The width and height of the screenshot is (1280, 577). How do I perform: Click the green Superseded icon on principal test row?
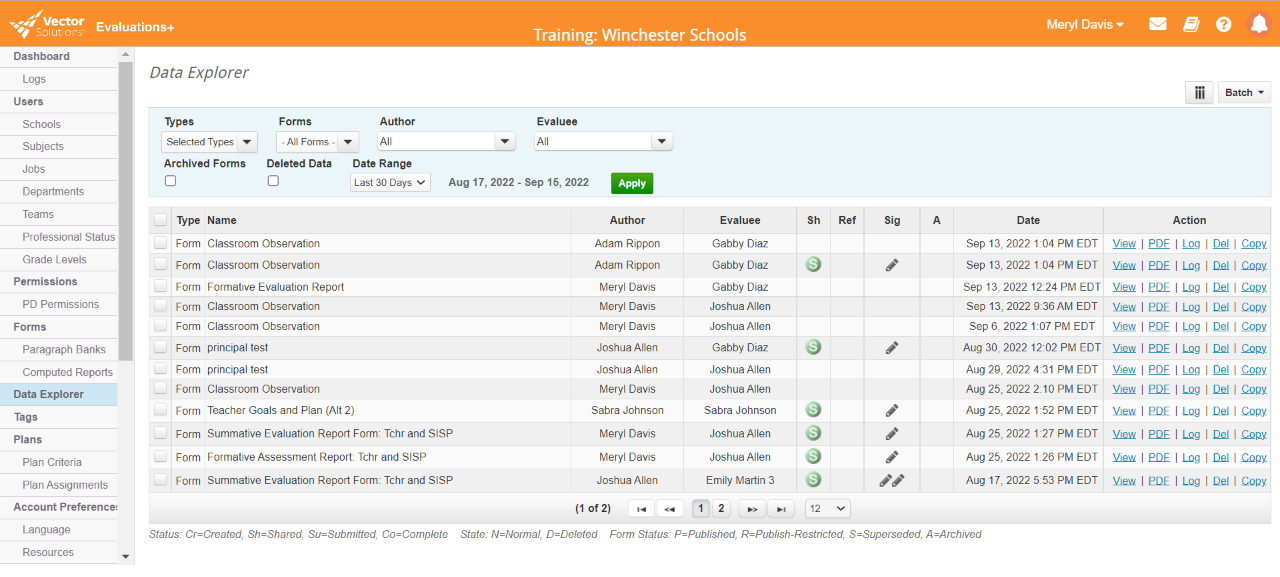pos(813,347)
